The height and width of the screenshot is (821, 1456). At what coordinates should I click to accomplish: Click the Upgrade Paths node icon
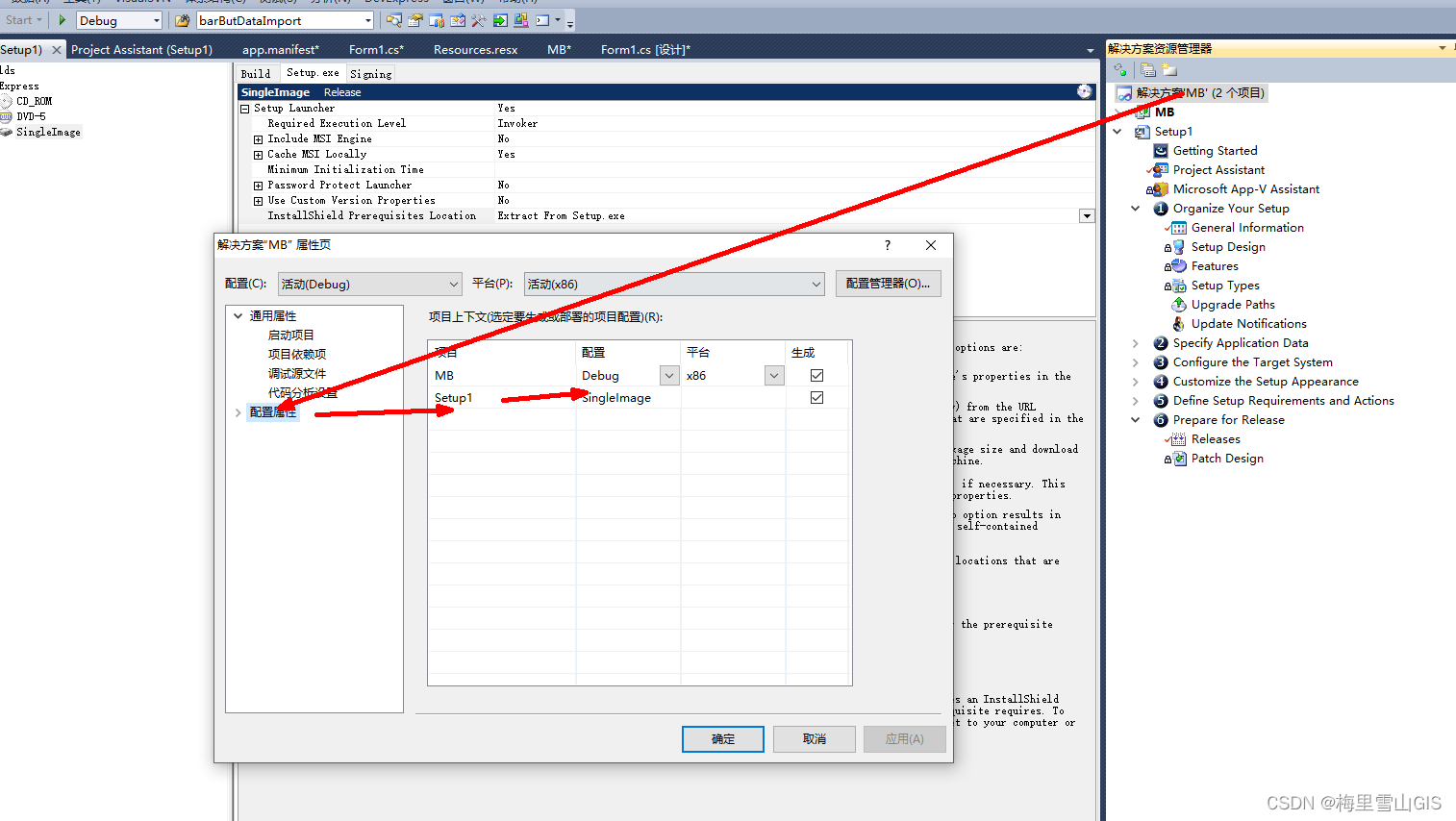coord(1178,305)
